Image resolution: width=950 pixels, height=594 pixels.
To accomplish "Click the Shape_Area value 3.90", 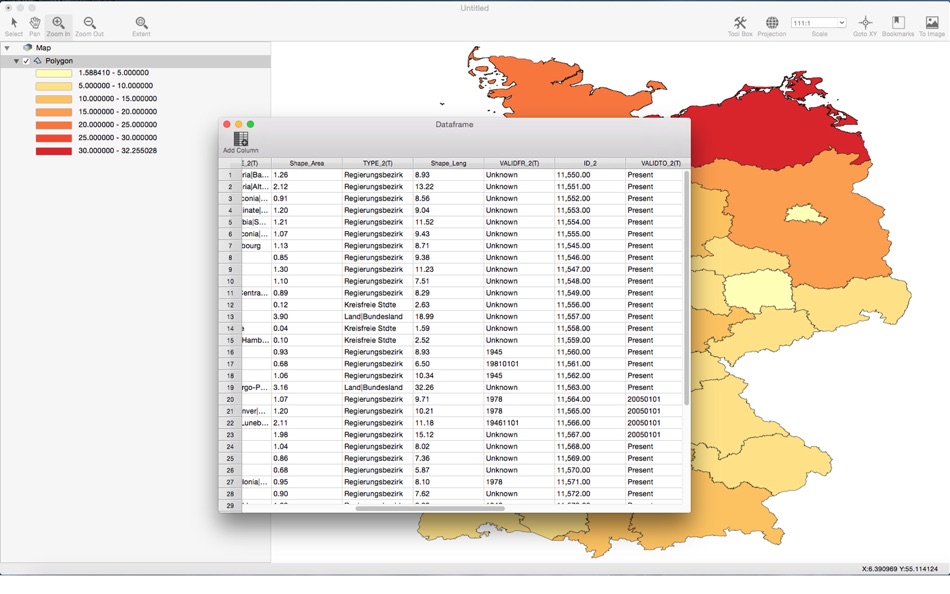I will pos(307,316).
